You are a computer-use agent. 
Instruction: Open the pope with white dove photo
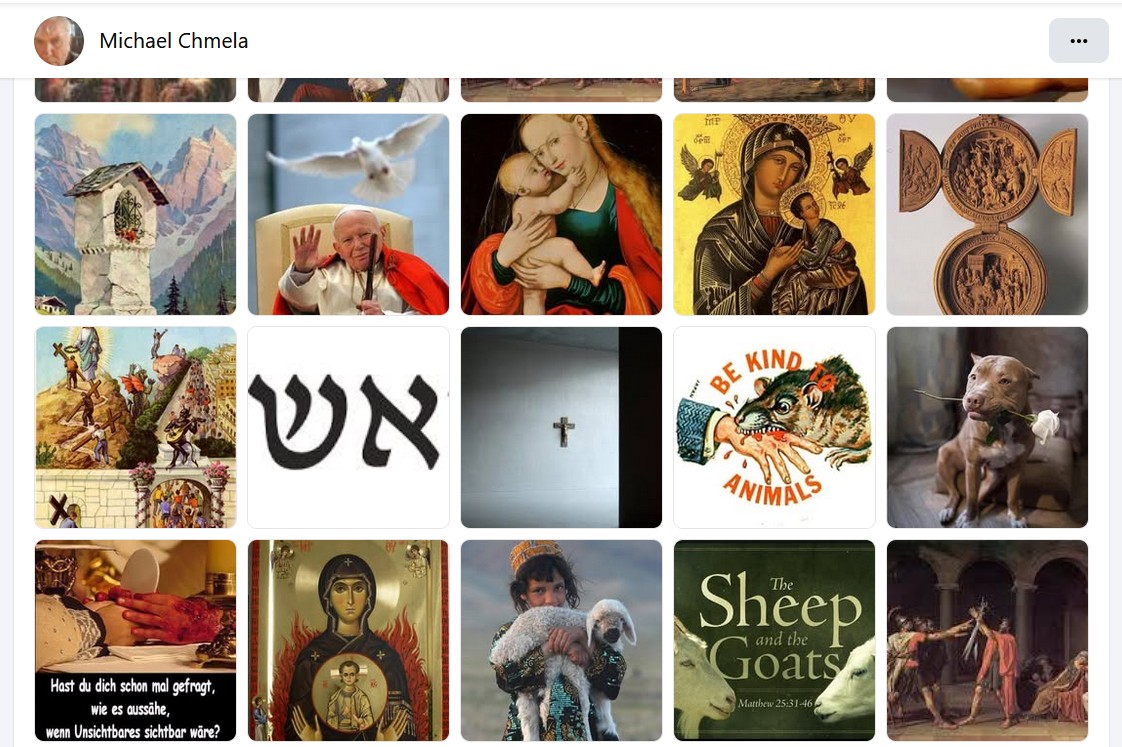[348, 214]
